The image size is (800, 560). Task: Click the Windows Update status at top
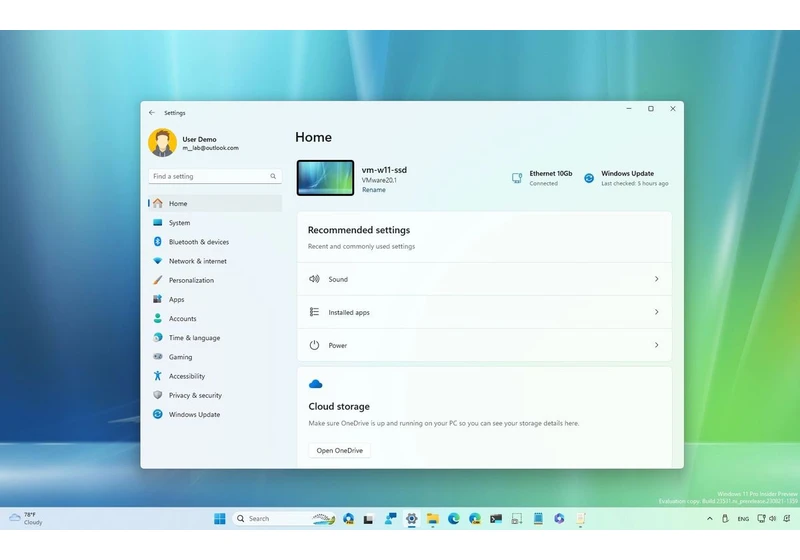(626, 178)
